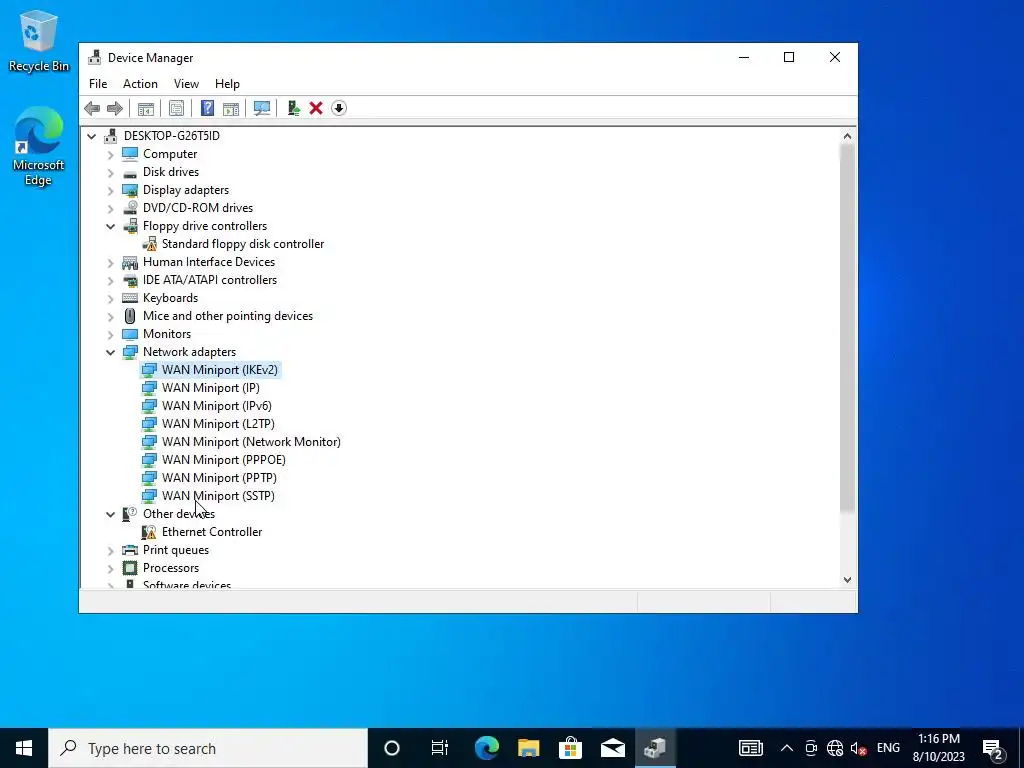This screenshot has width=1024, height=768.
Task: Collapse the Floppy drive controllers category
Action: click(x=110, y=226)
